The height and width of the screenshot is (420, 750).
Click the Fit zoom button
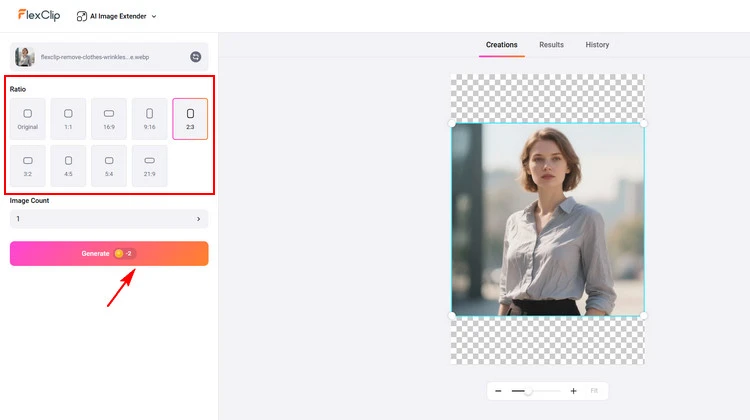click(594, 391)
